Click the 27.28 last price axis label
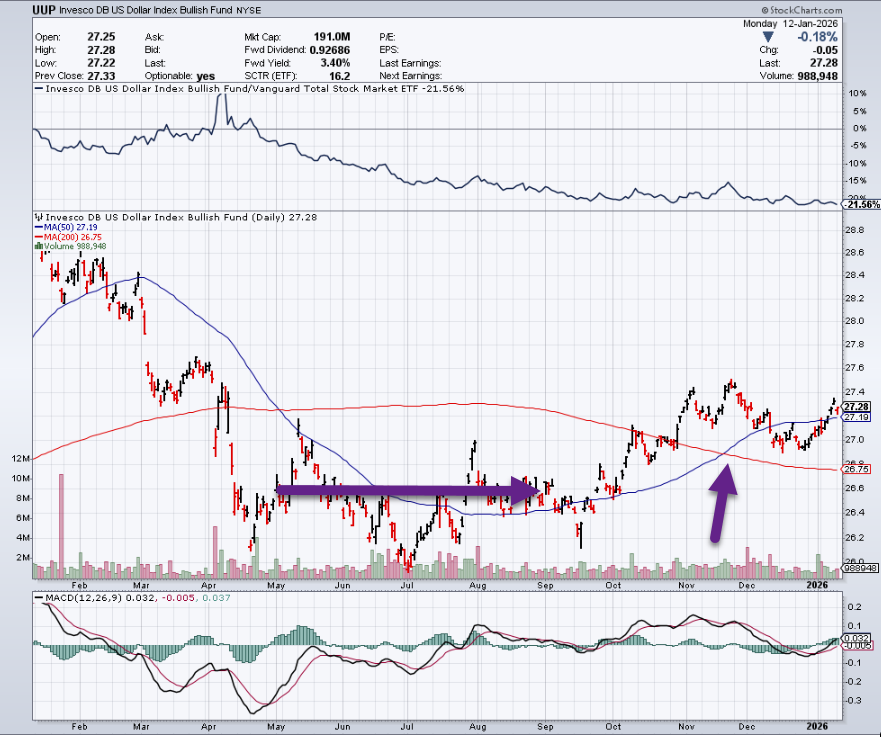The height and width of the screenshot is (737, 881). coord(857,407)
